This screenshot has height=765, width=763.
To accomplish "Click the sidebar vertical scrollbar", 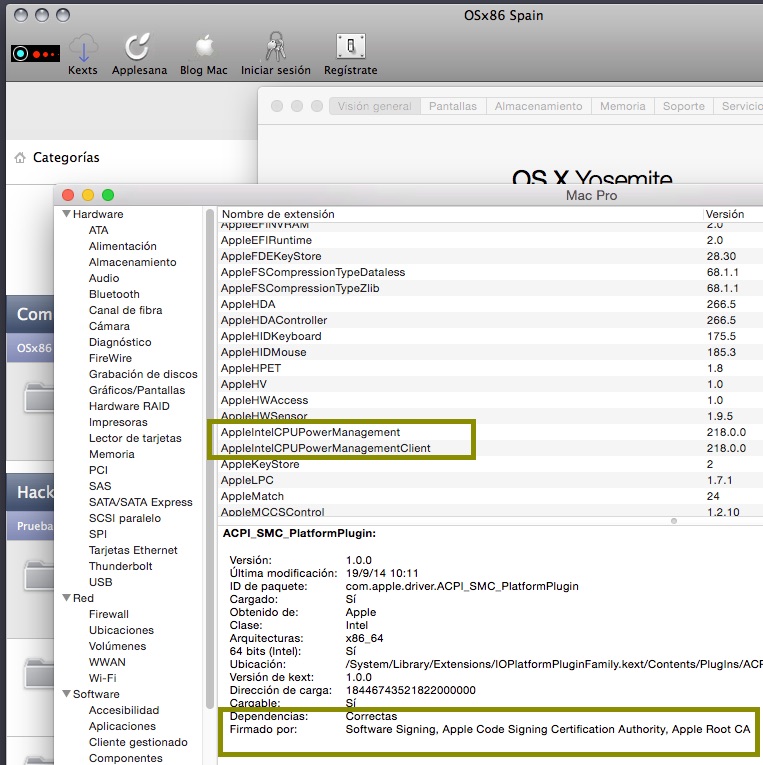I will click(210, 459).
